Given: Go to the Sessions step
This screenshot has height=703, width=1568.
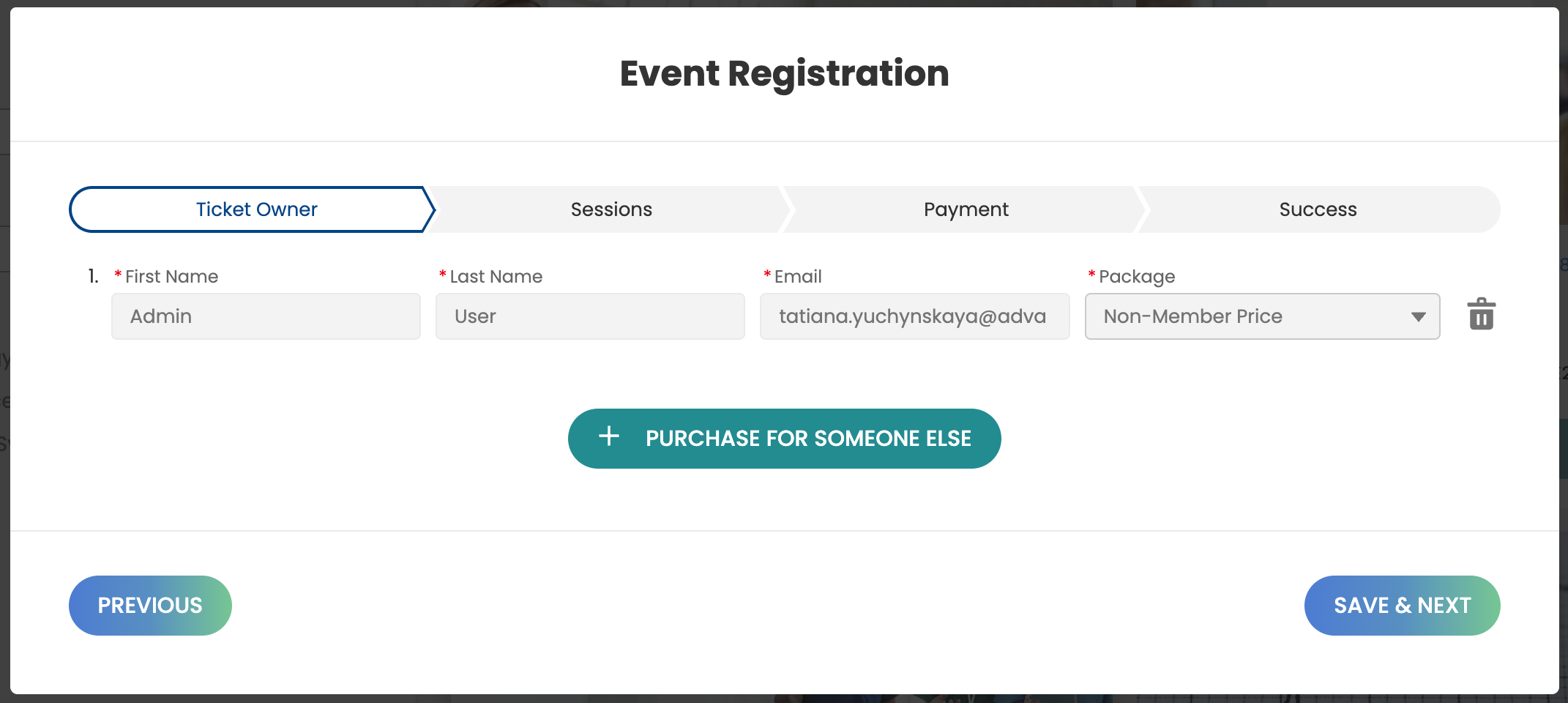Looking at the screenshot, I should coord(611,209).
